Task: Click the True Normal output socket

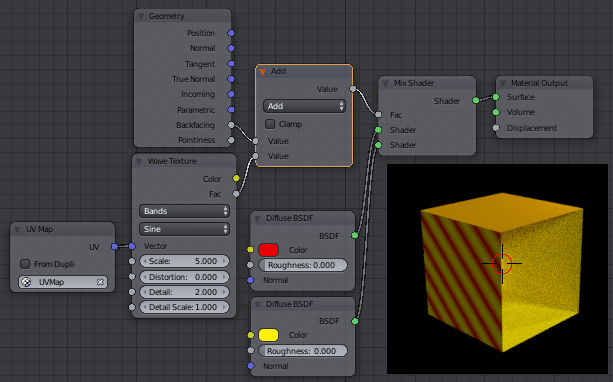Action: click(x=231, y=79)
